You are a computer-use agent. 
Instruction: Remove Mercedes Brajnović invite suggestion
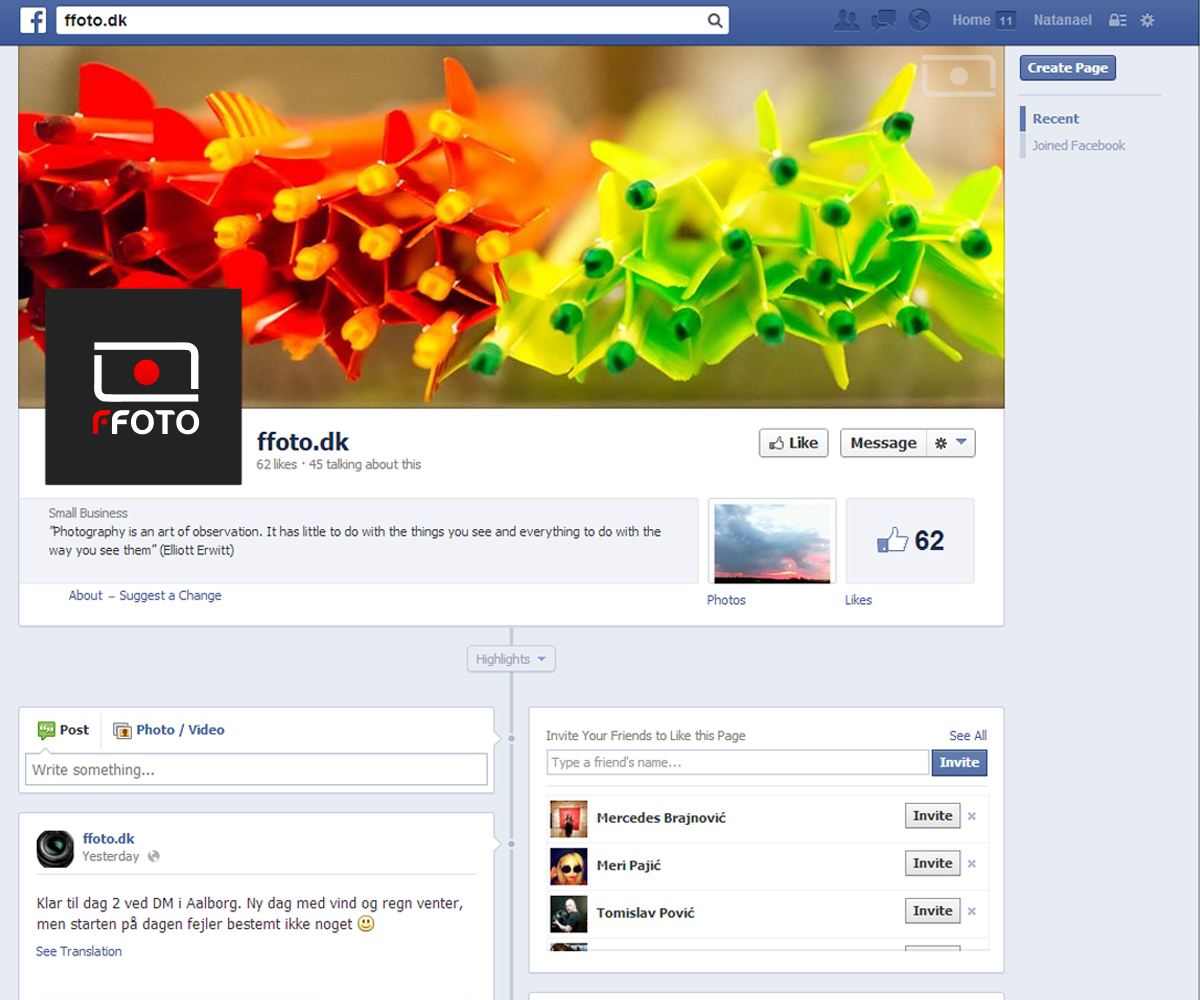pyautogui.click(x=972, y=816)
